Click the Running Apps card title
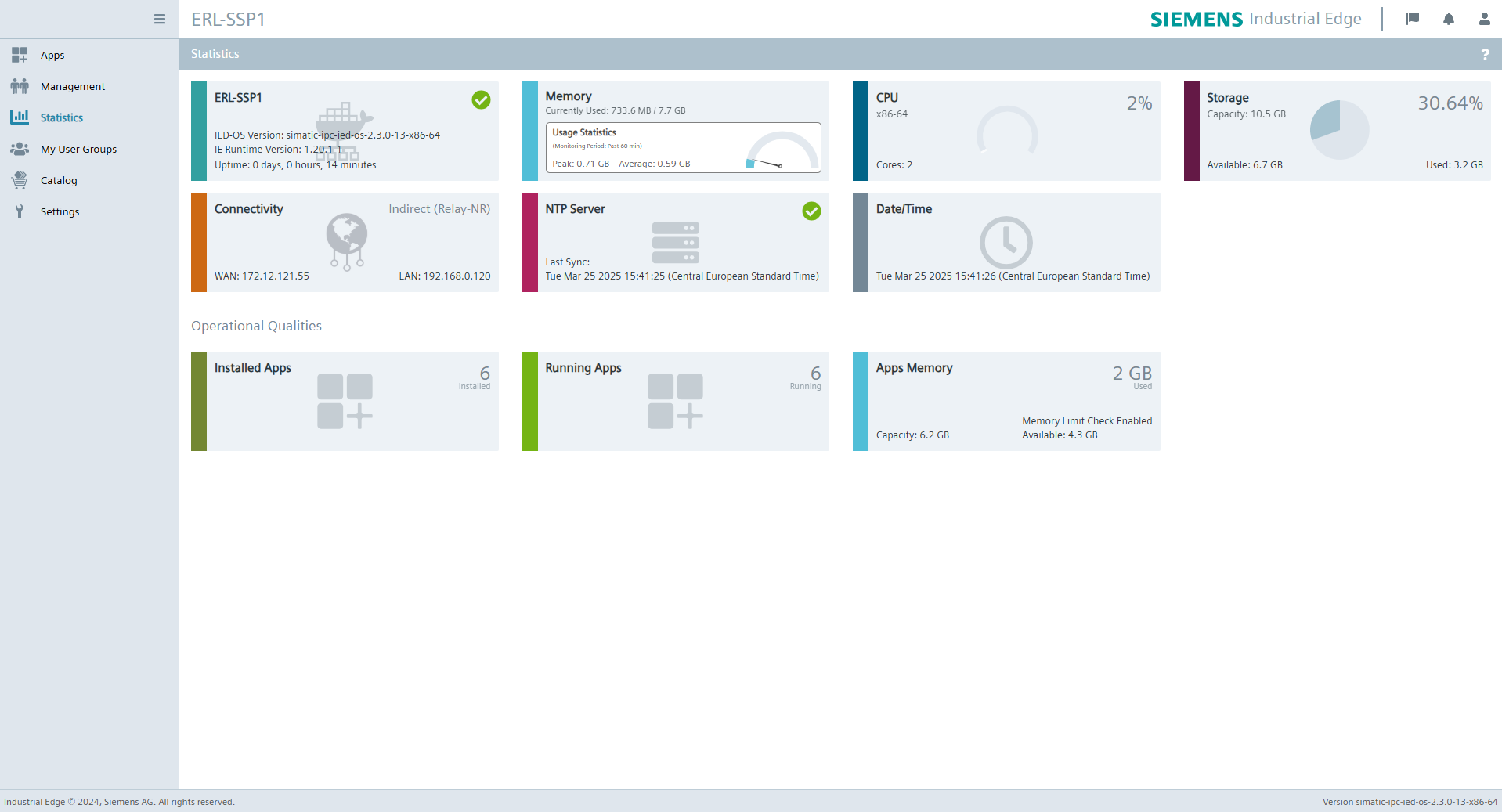1502x812 pixels. click(583, 367)
